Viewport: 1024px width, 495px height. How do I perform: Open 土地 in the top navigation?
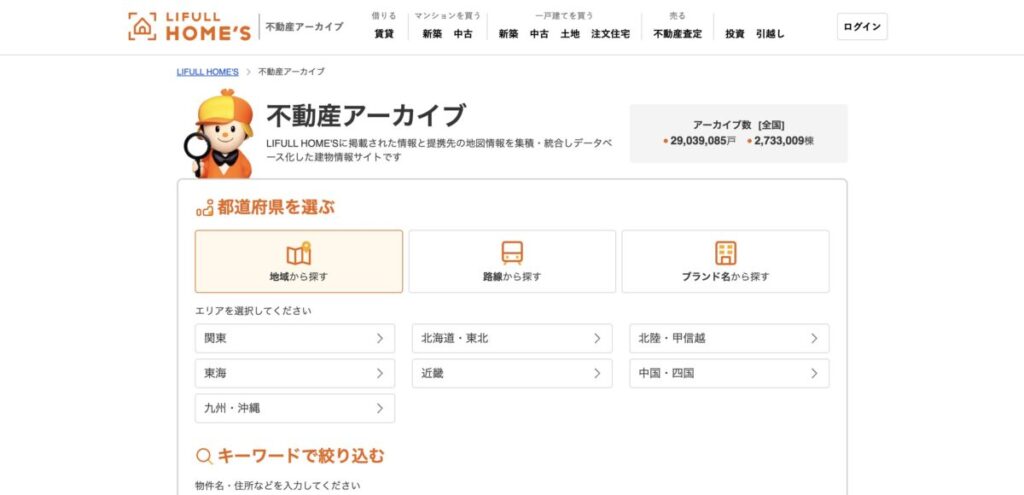coord(570,34)
